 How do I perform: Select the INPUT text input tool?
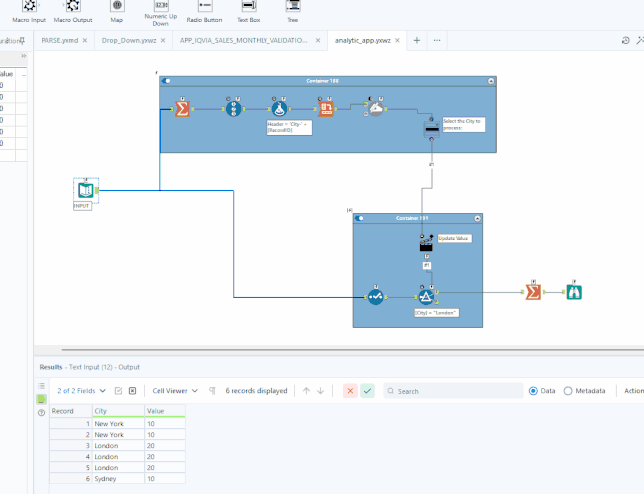click(x=86, y=191)
